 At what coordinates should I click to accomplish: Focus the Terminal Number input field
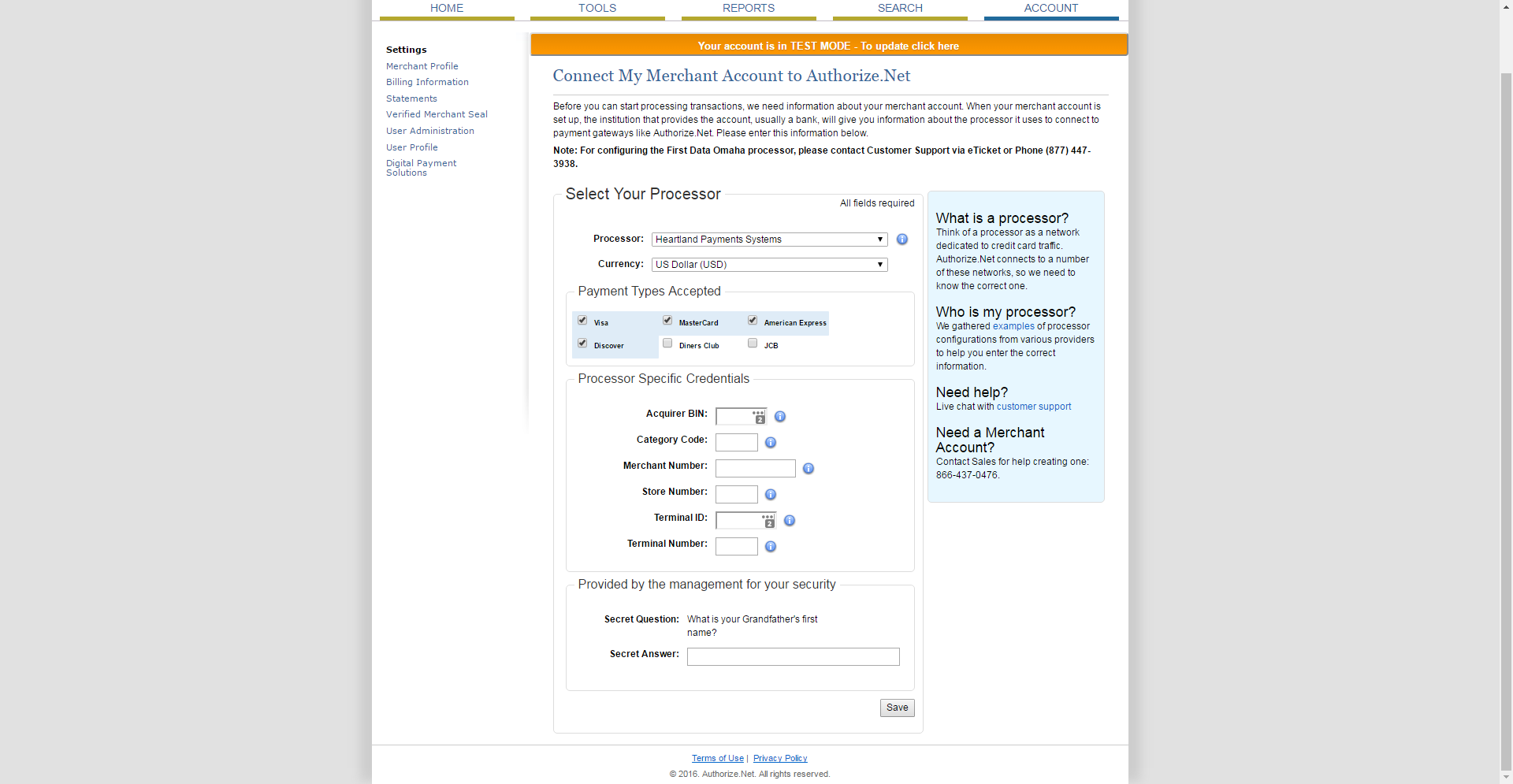[737, 547]
